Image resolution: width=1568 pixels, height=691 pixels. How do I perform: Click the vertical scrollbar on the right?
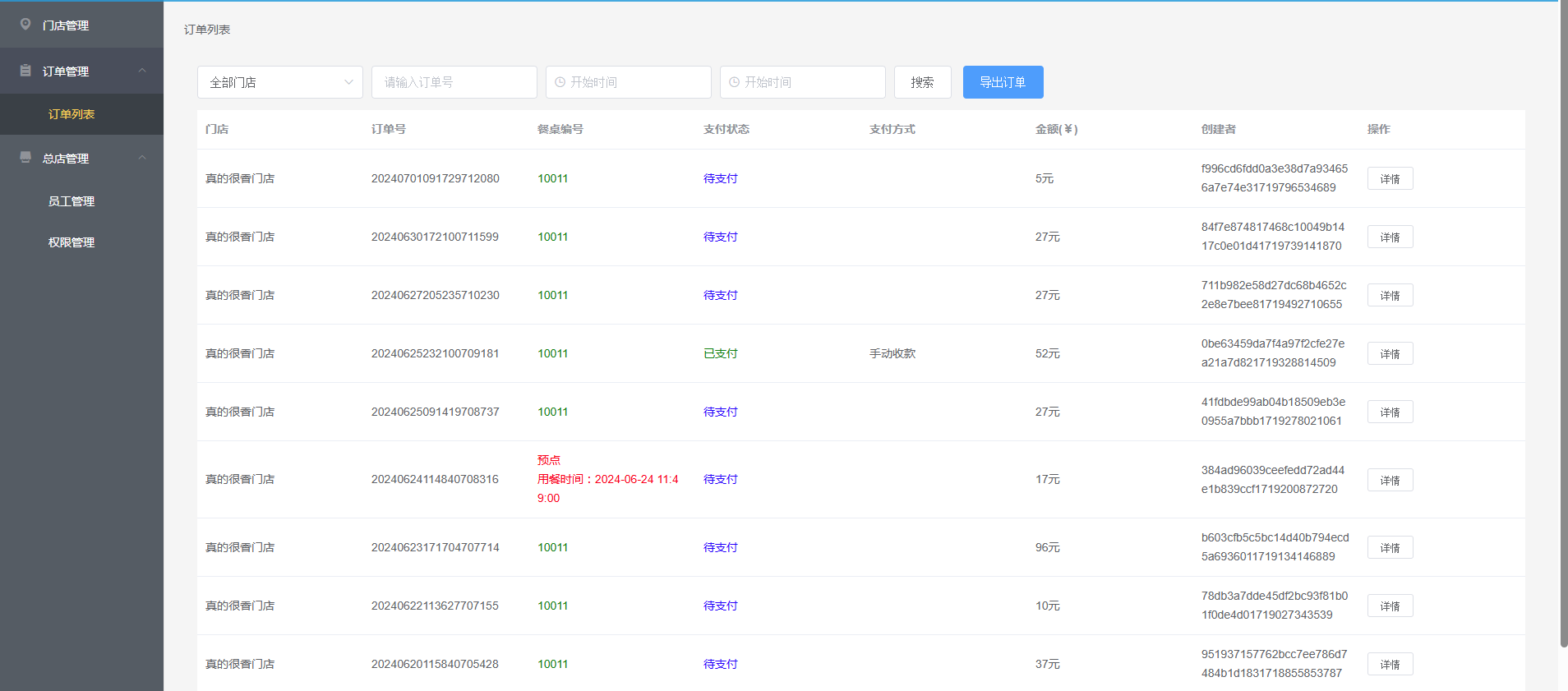tap(1563, 329)
